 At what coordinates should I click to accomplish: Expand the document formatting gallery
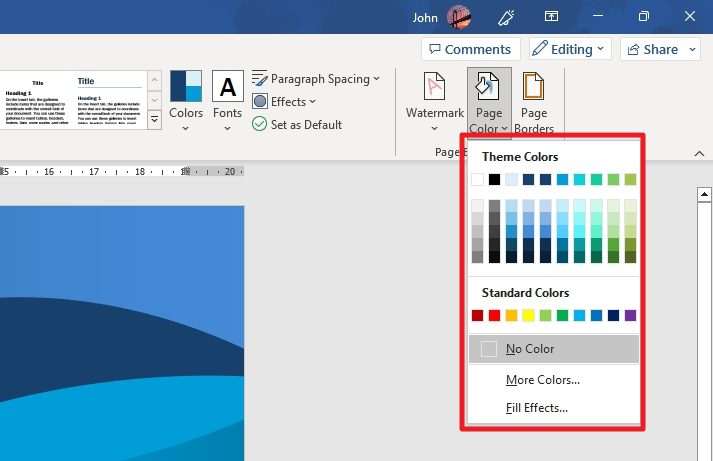point(155,120)
